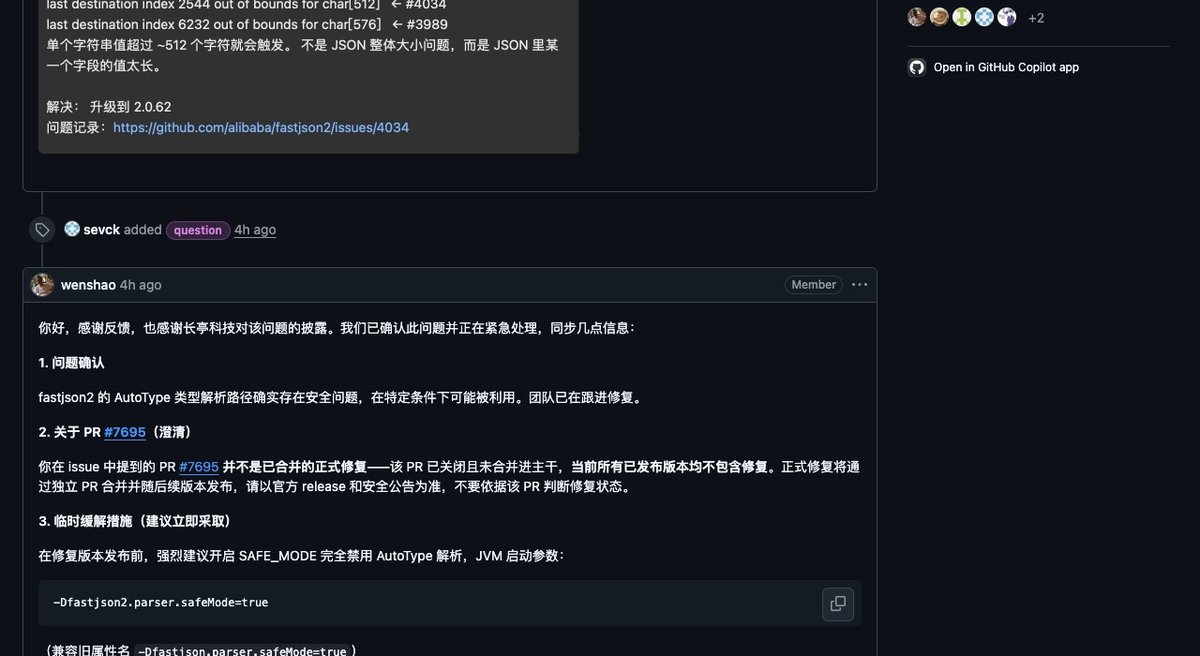Show the +2 additional participants
This screenshot has height=656, width=1200.
tap(1036, 18)
